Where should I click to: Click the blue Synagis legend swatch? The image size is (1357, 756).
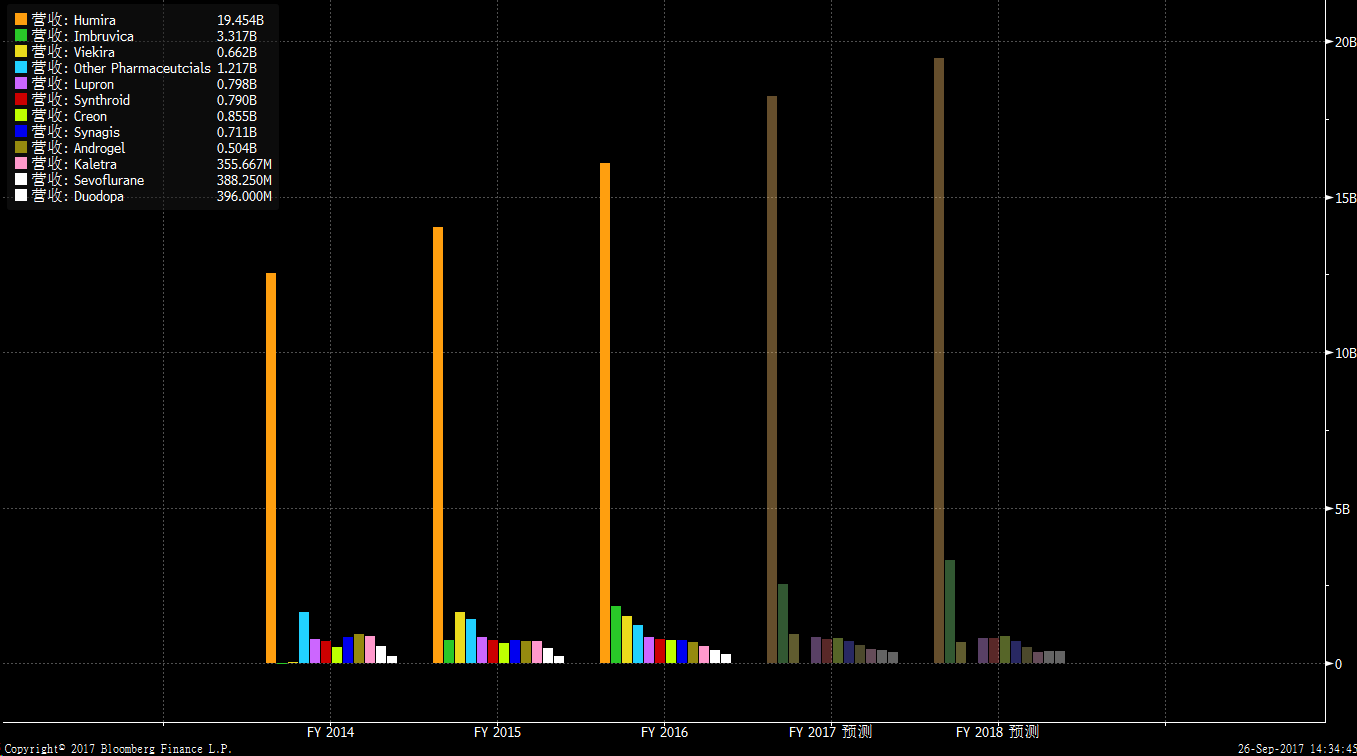pos(21,132)
